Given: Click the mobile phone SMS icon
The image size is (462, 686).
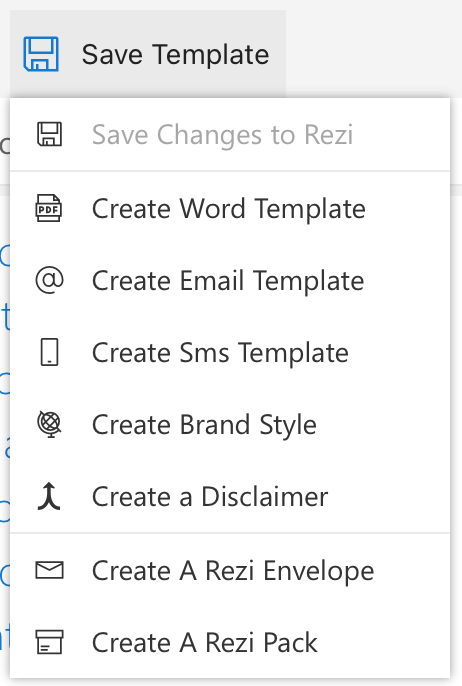Looking at the screenshot, I should [49, 352].
